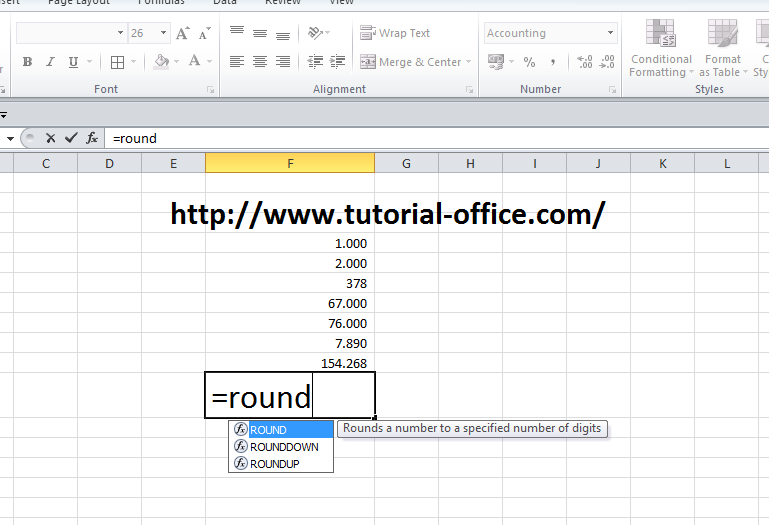The height and width of the screenshot is (525, 769).
Task: Select ROUND from autocomplete list
Action: pos(281,430)
